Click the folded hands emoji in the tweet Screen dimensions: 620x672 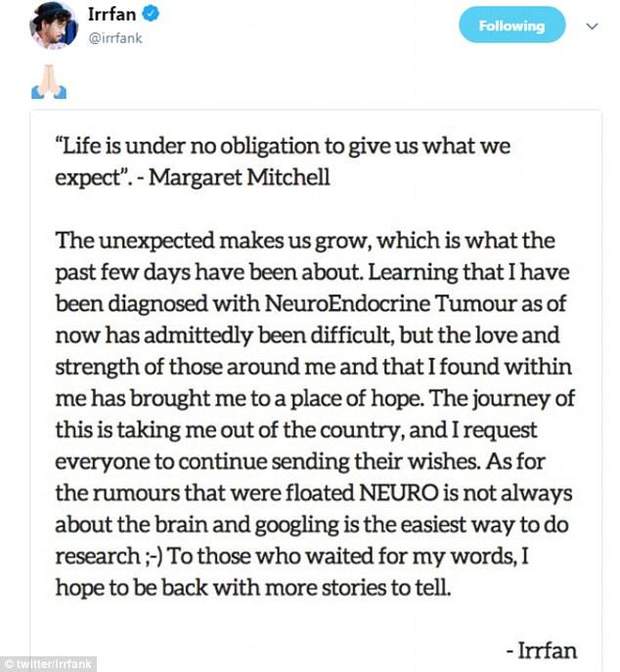(x=49, y=88)
